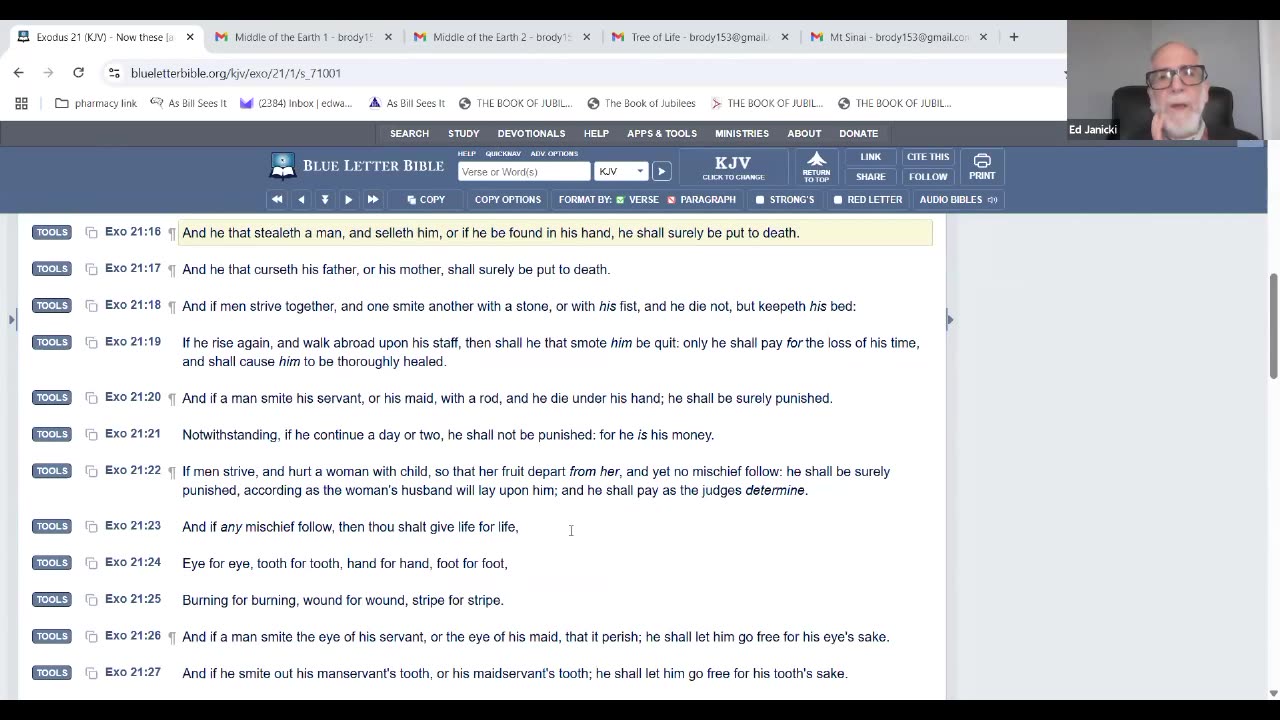
Task: Open the APPS & TOOLS menu
Action: [x=662, y=133]
